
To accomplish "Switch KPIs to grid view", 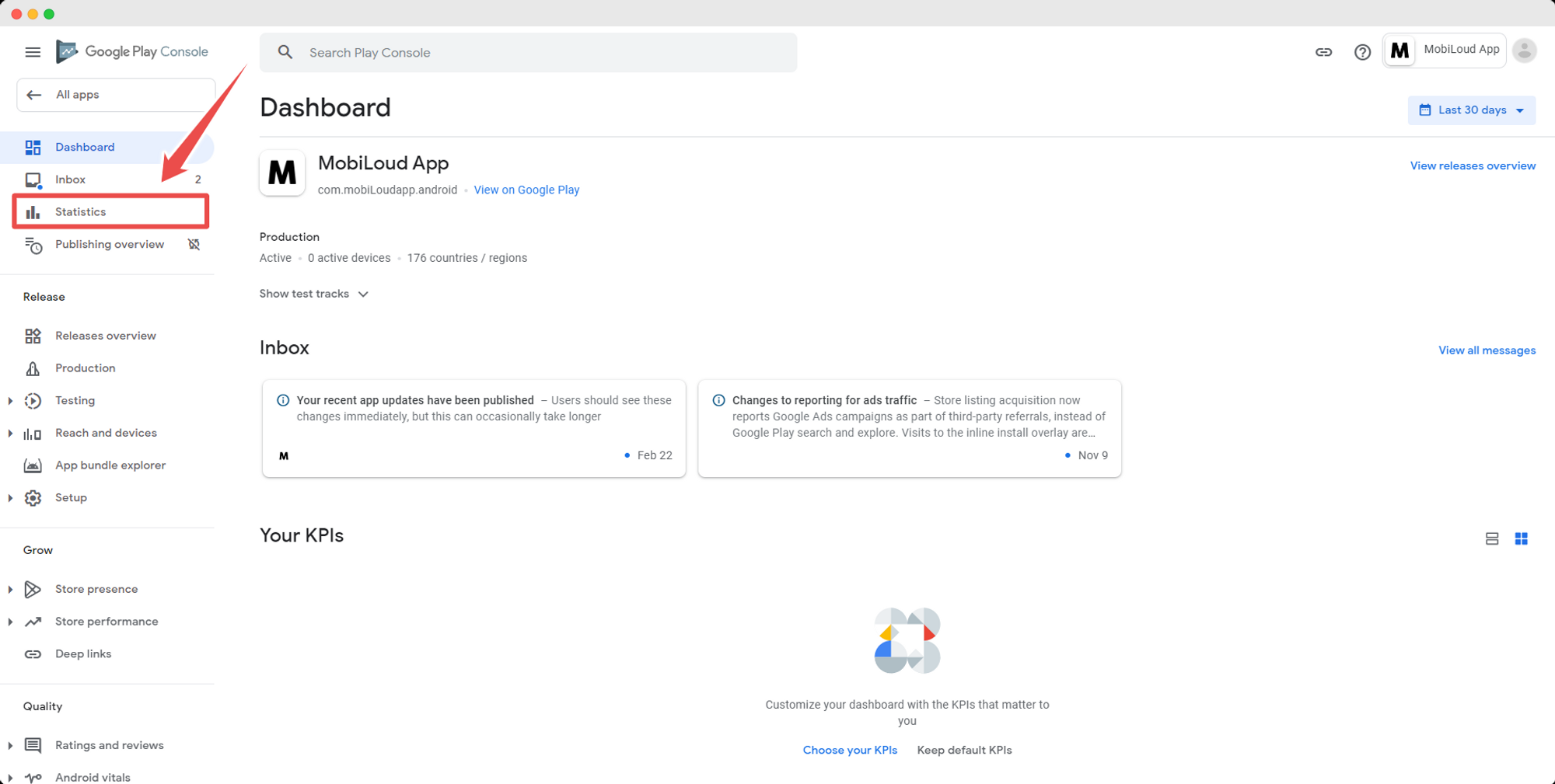I will (1521, 538).
